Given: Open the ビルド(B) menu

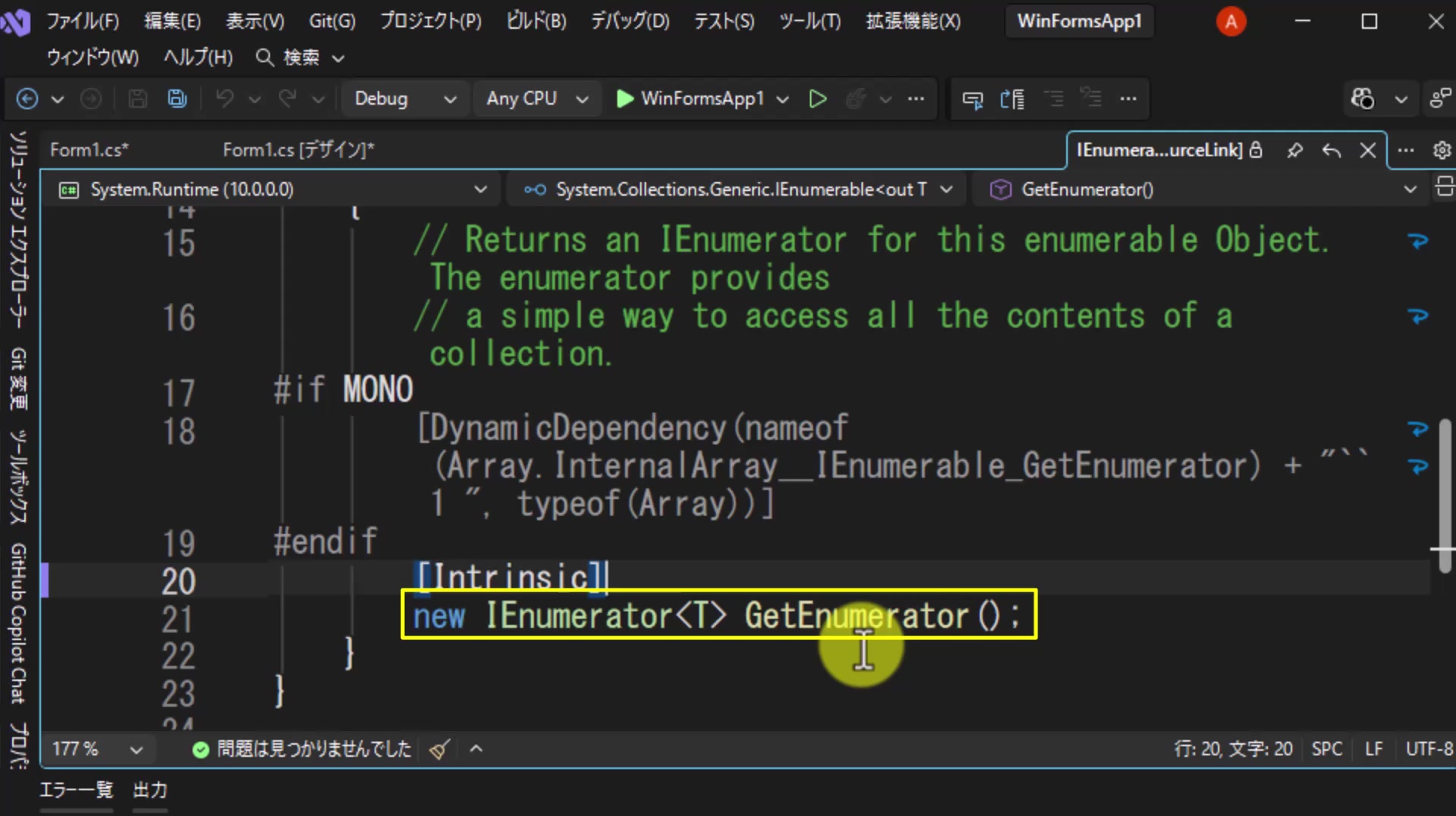Looking at the screenshot, I should [x=536, y=21].
